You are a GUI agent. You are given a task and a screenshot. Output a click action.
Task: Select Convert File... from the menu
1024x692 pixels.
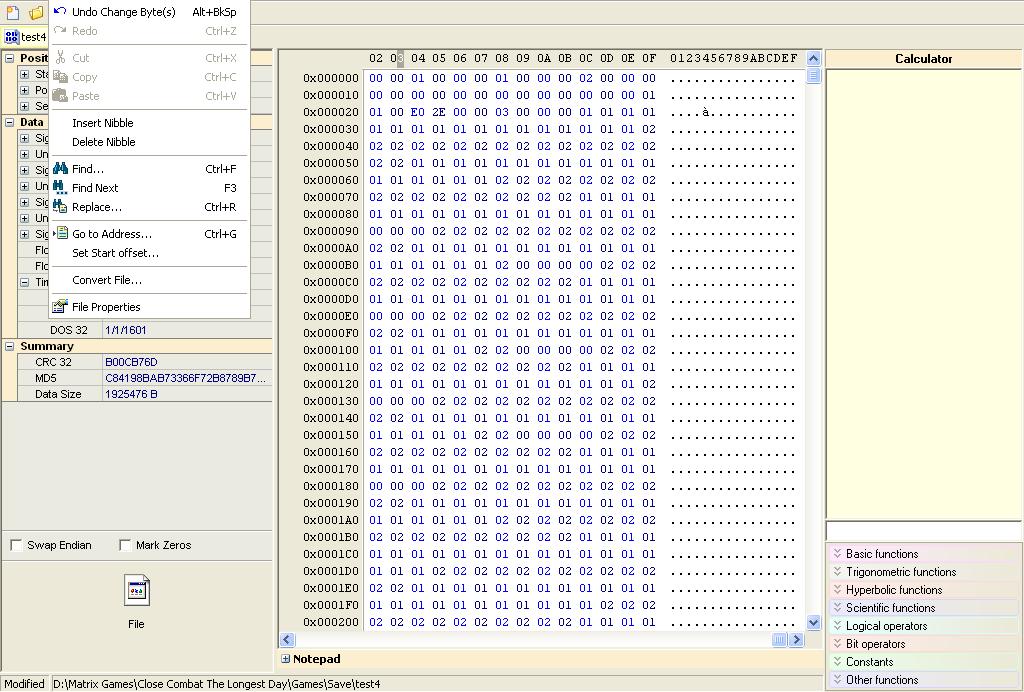pyautogui.click(x=107, y=279)
